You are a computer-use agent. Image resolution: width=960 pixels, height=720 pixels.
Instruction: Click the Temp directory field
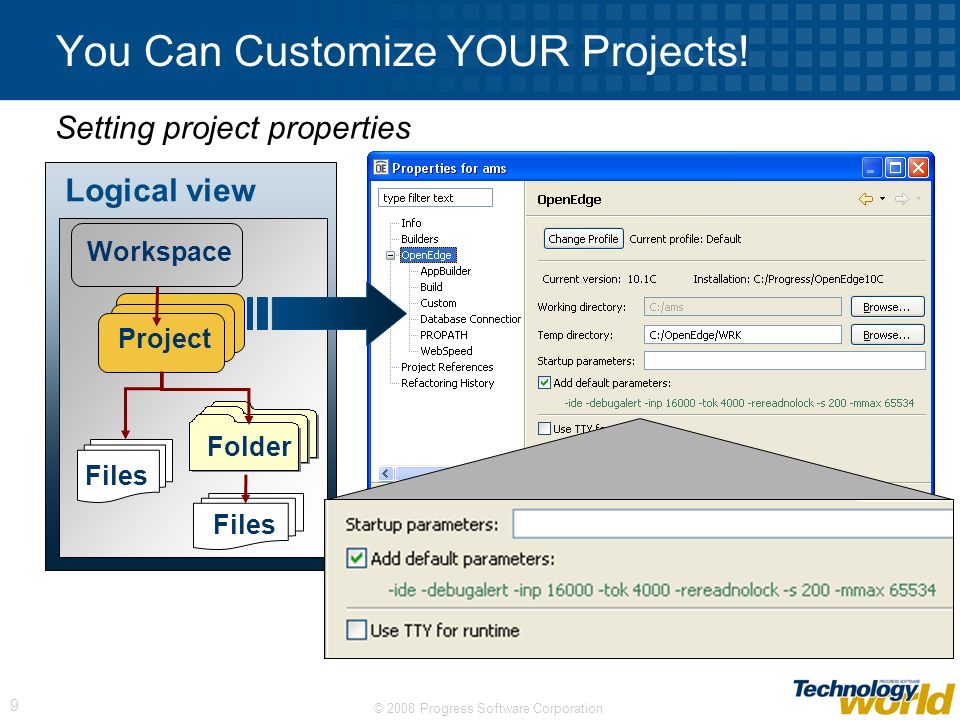743,335
